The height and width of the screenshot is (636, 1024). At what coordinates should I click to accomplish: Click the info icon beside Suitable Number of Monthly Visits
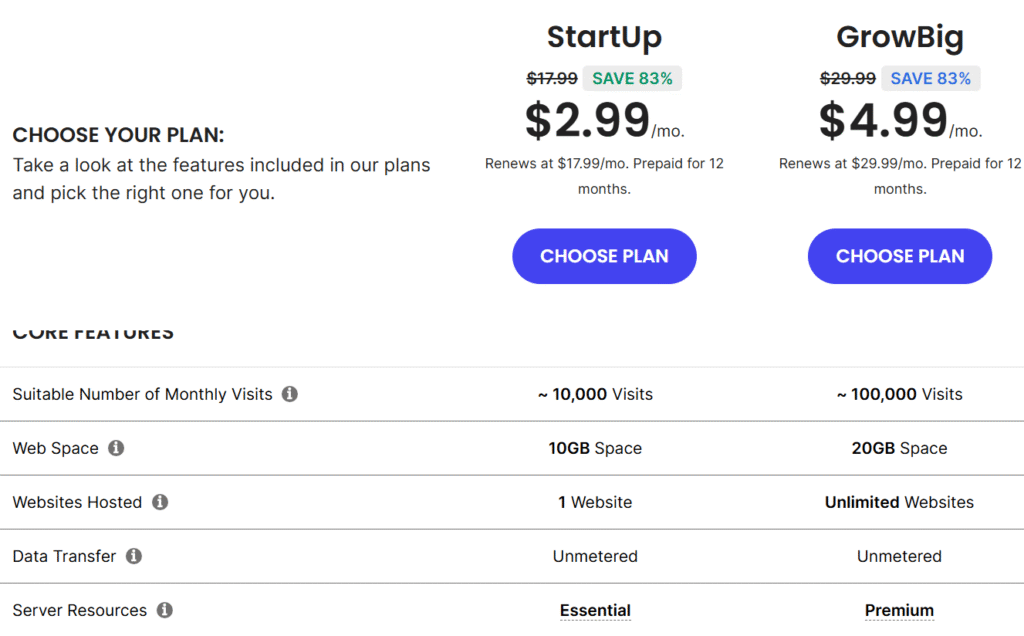coord(289,394)
